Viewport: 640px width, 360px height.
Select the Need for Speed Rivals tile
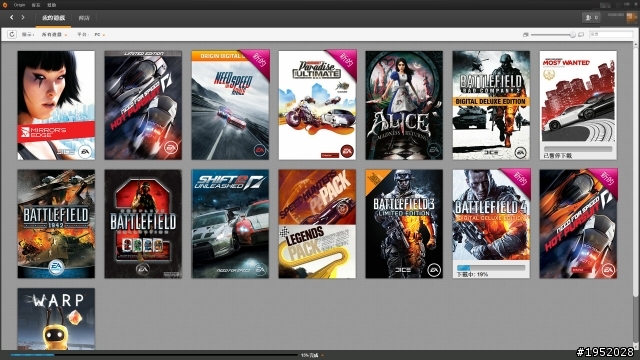pos(230,105)
